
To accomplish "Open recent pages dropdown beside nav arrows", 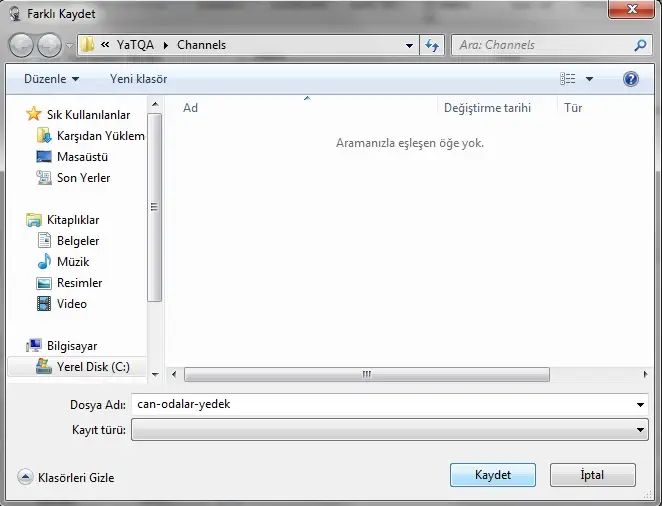I will (70, 45).
